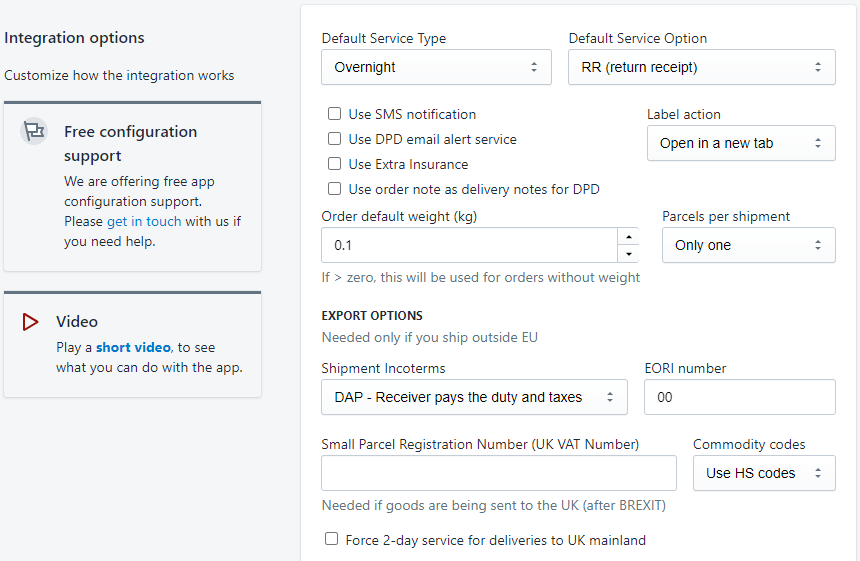Click the 'Needed if goods are being sent to the UK' note
The width and height of the screenshot is (860, 561).
494,505
